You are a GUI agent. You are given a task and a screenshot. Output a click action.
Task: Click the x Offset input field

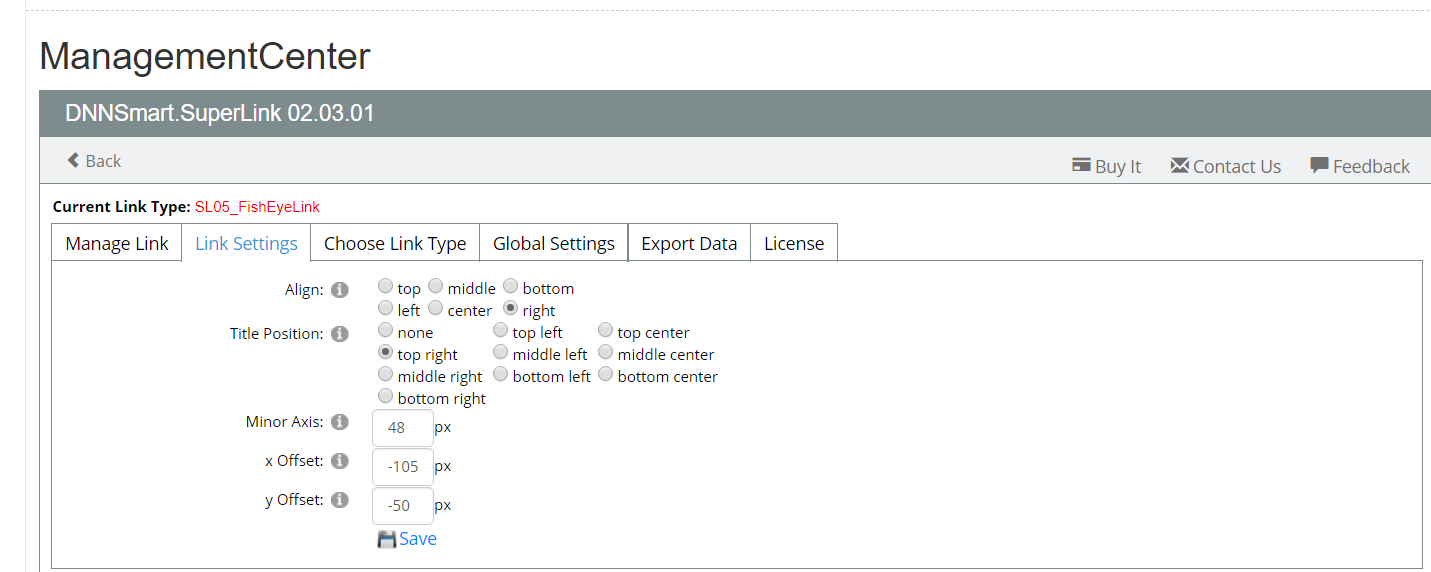(x=403, y=467)
